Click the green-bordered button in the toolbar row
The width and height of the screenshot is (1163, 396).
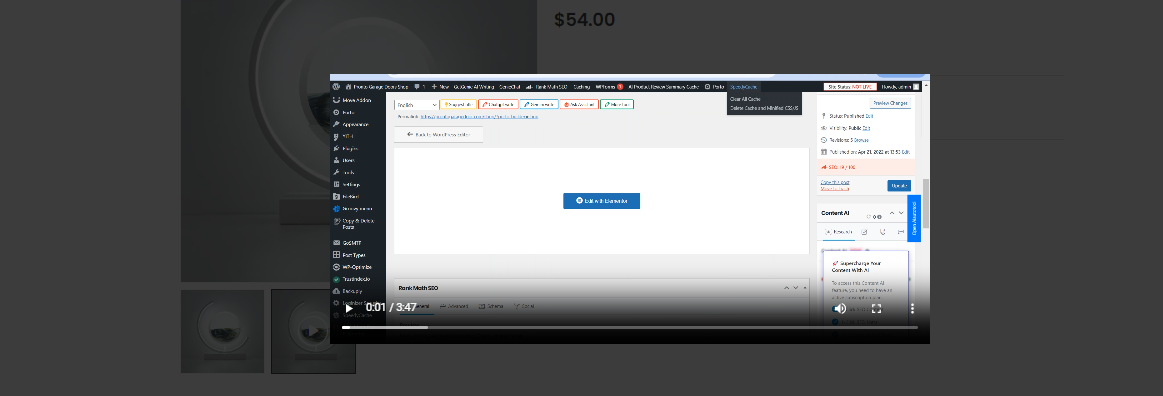coord(617,105)
